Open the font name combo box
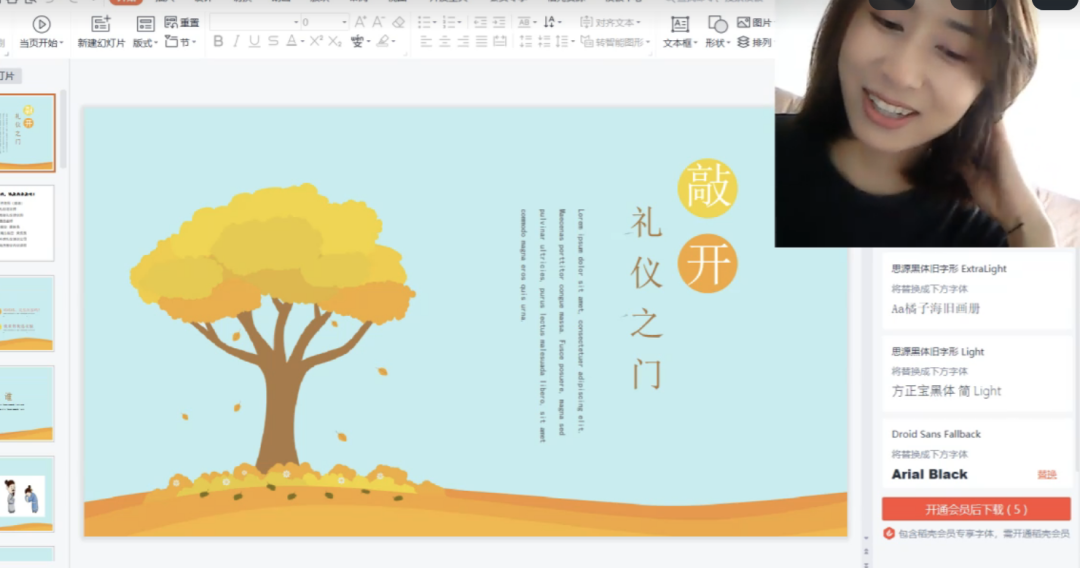The height and width of the screenshot is (568, 1080). tap(254, 22)
